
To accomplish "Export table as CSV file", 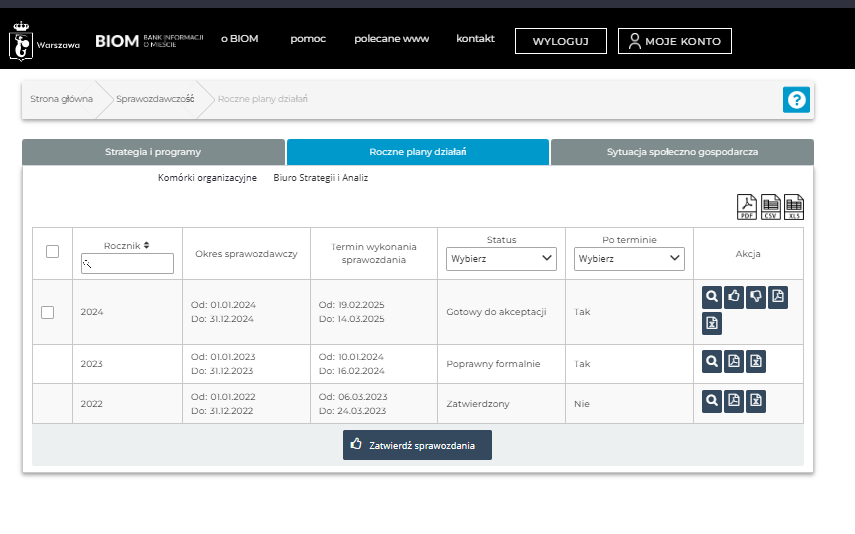I will click(x=771, y=207).
